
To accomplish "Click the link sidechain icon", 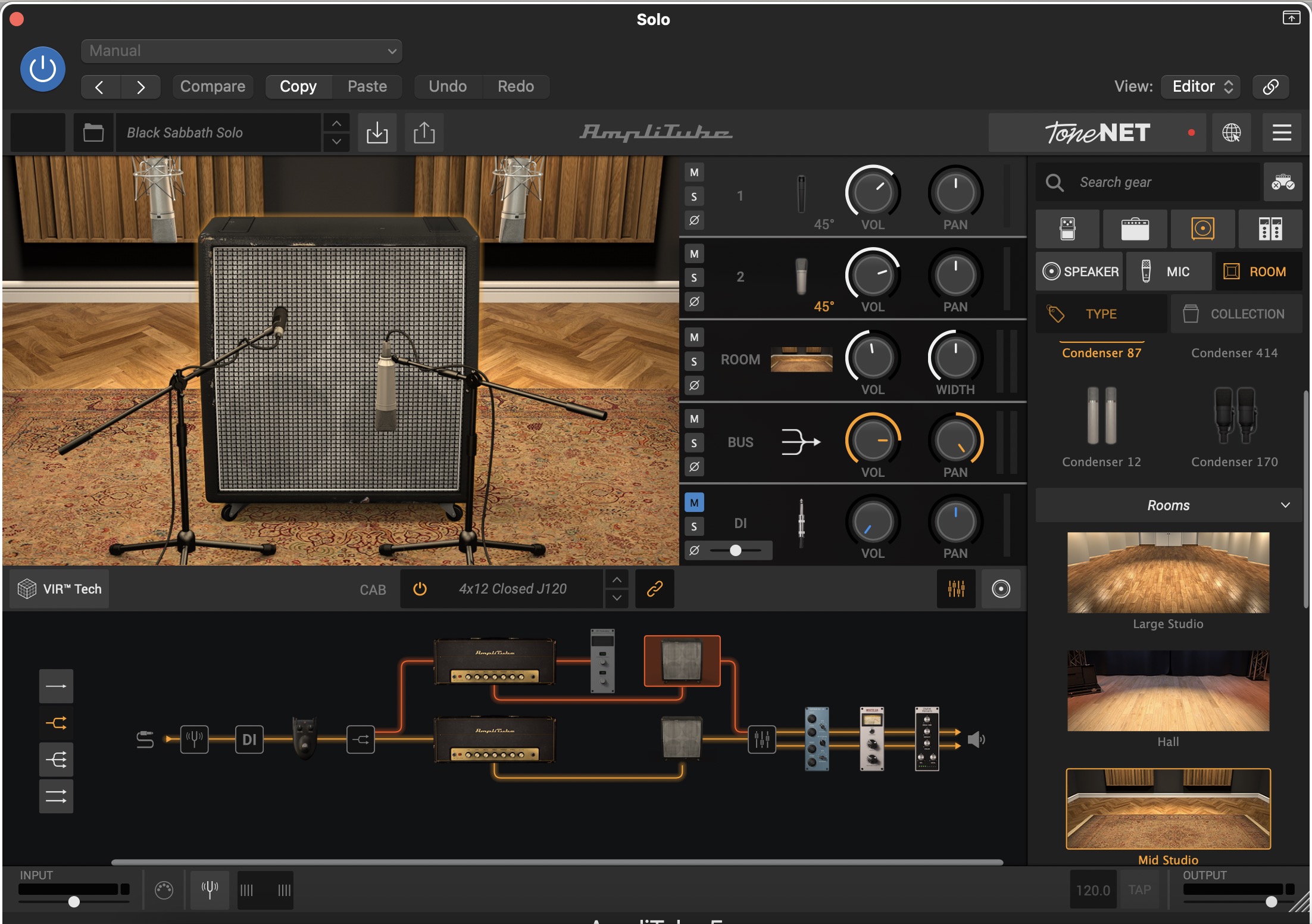I will (1270, 87).
